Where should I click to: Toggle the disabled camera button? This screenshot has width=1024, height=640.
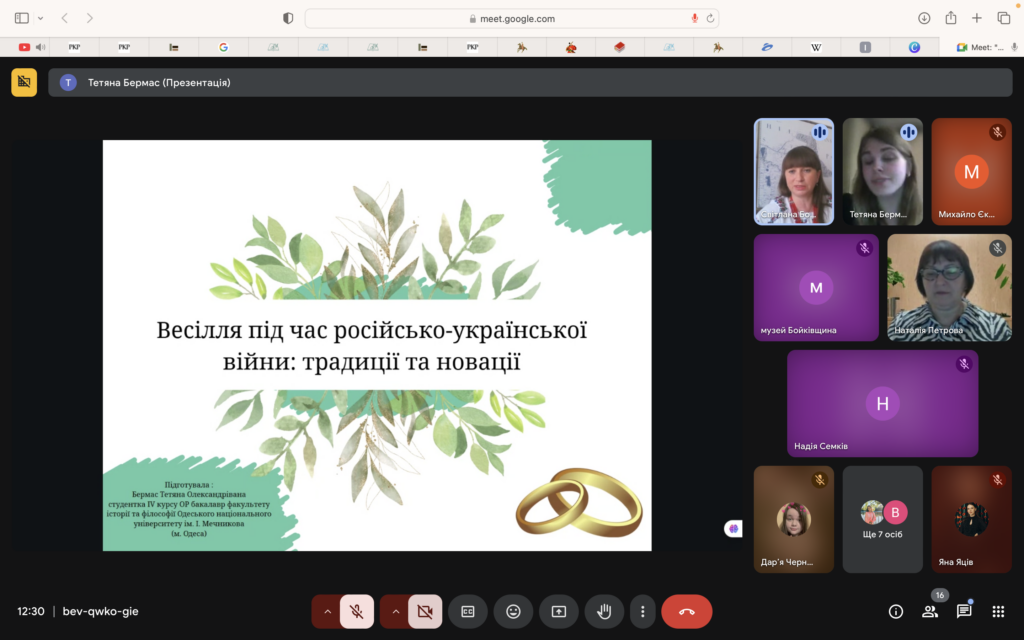(x=424, y=611)
